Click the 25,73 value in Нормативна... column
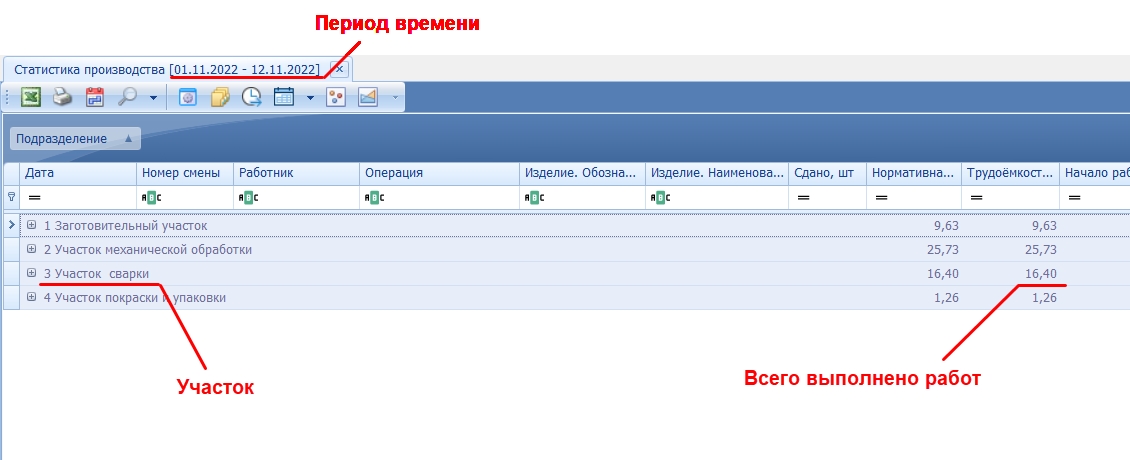This screenshot has height=460, width=1130. (x=943, y=249)
